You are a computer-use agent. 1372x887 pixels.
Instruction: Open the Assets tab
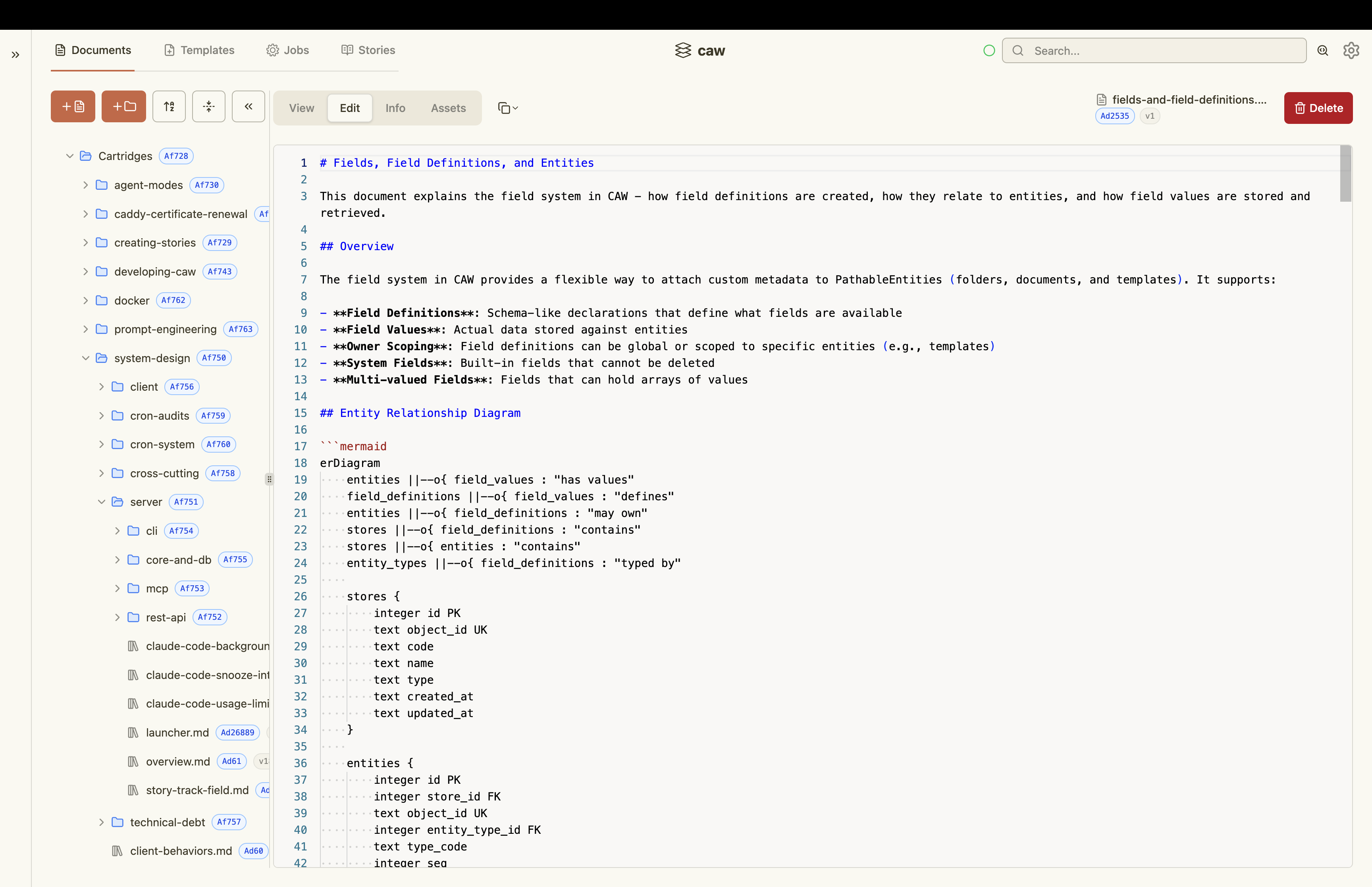click(x=448, y=108)
